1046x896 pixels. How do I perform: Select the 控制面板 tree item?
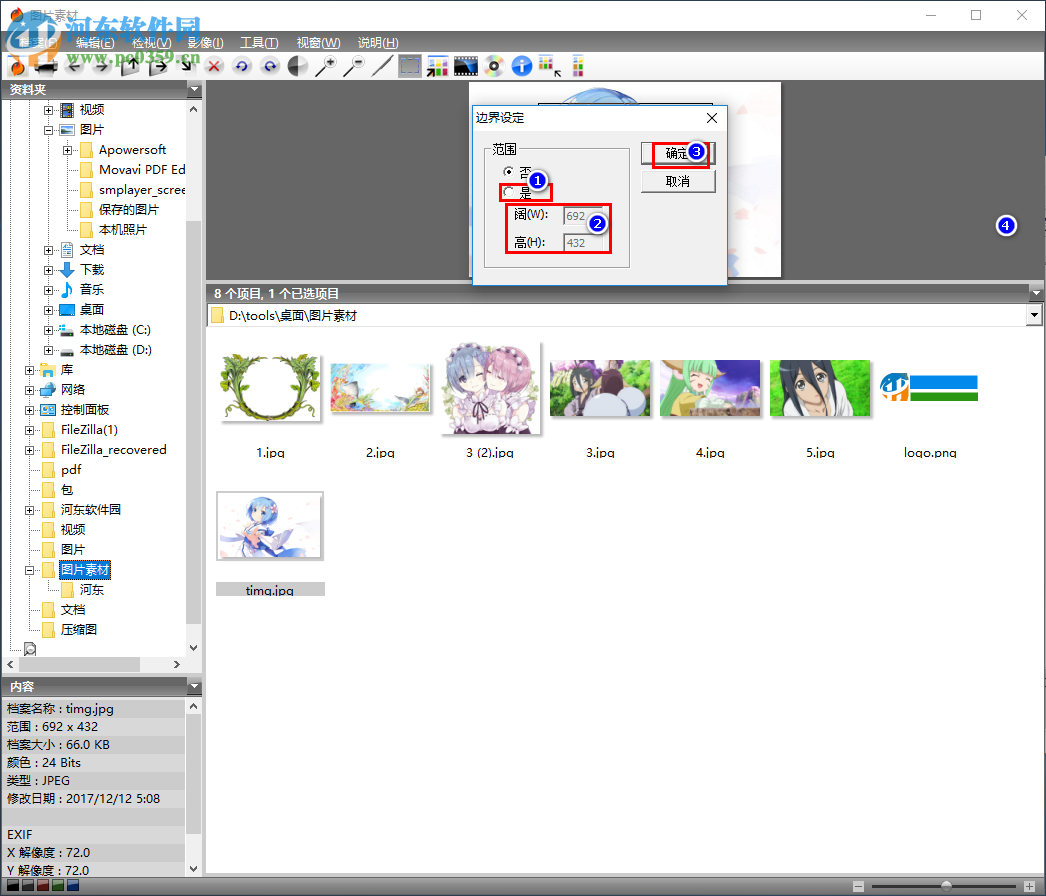pyautogui.click(x=85, y=410)
